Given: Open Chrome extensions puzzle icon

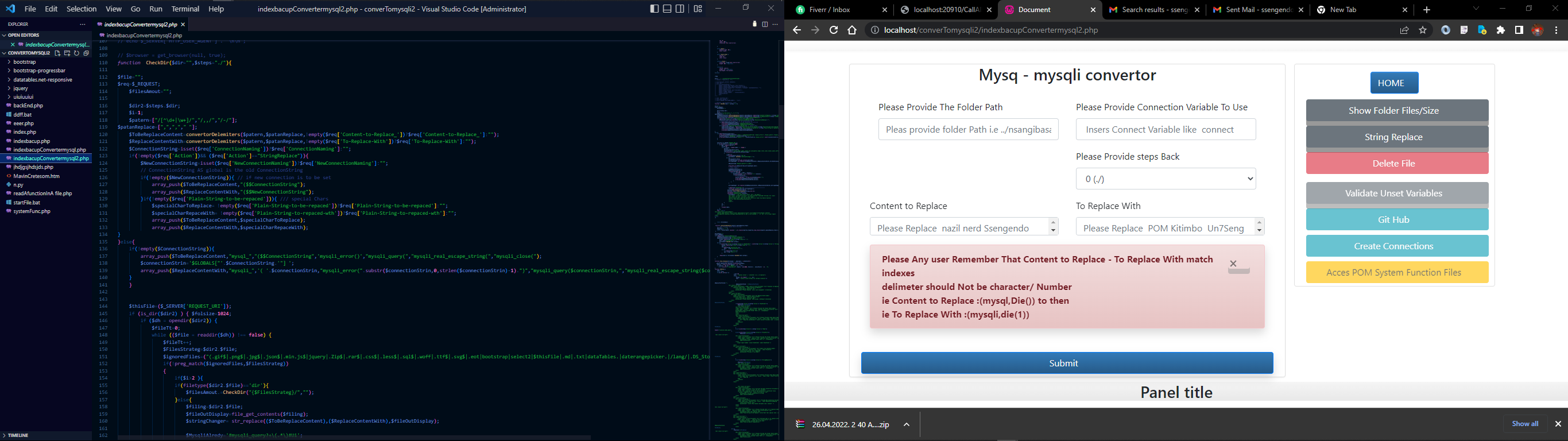Looking at the screenshot, I should point(1501,30).
